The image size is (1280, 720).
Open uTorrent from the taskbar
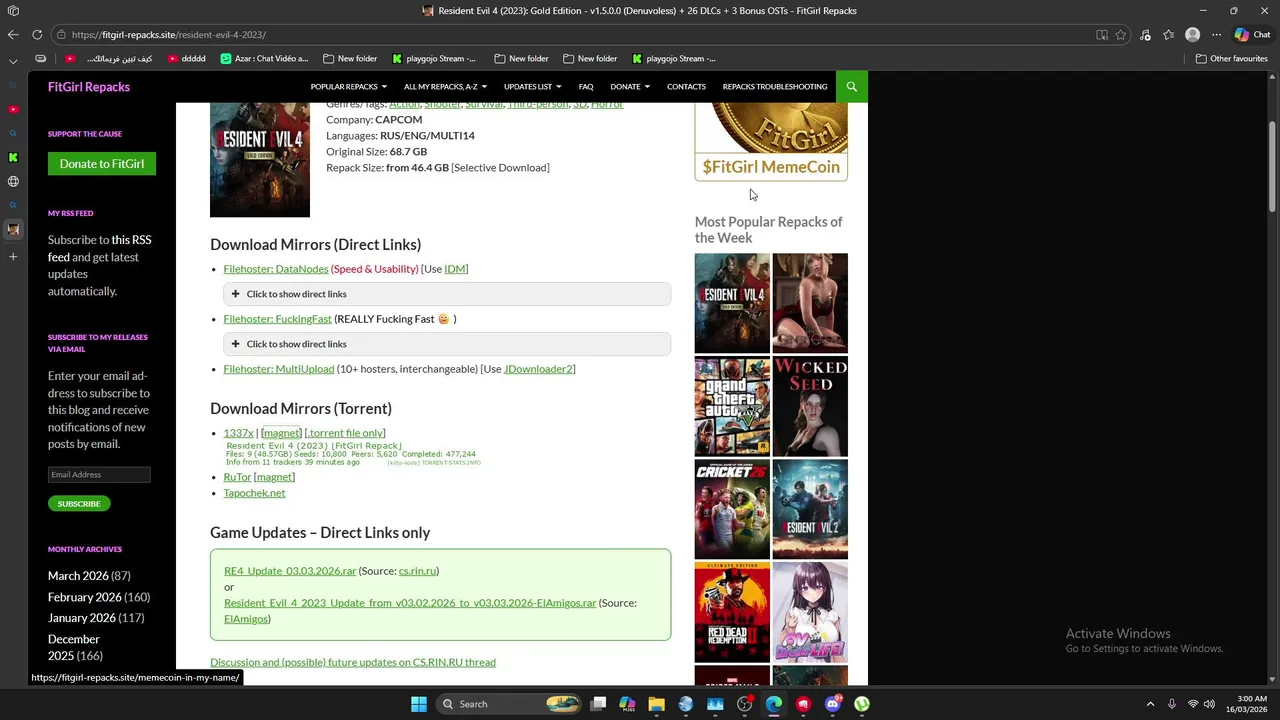pyautogui.click(x=862, y=704)
